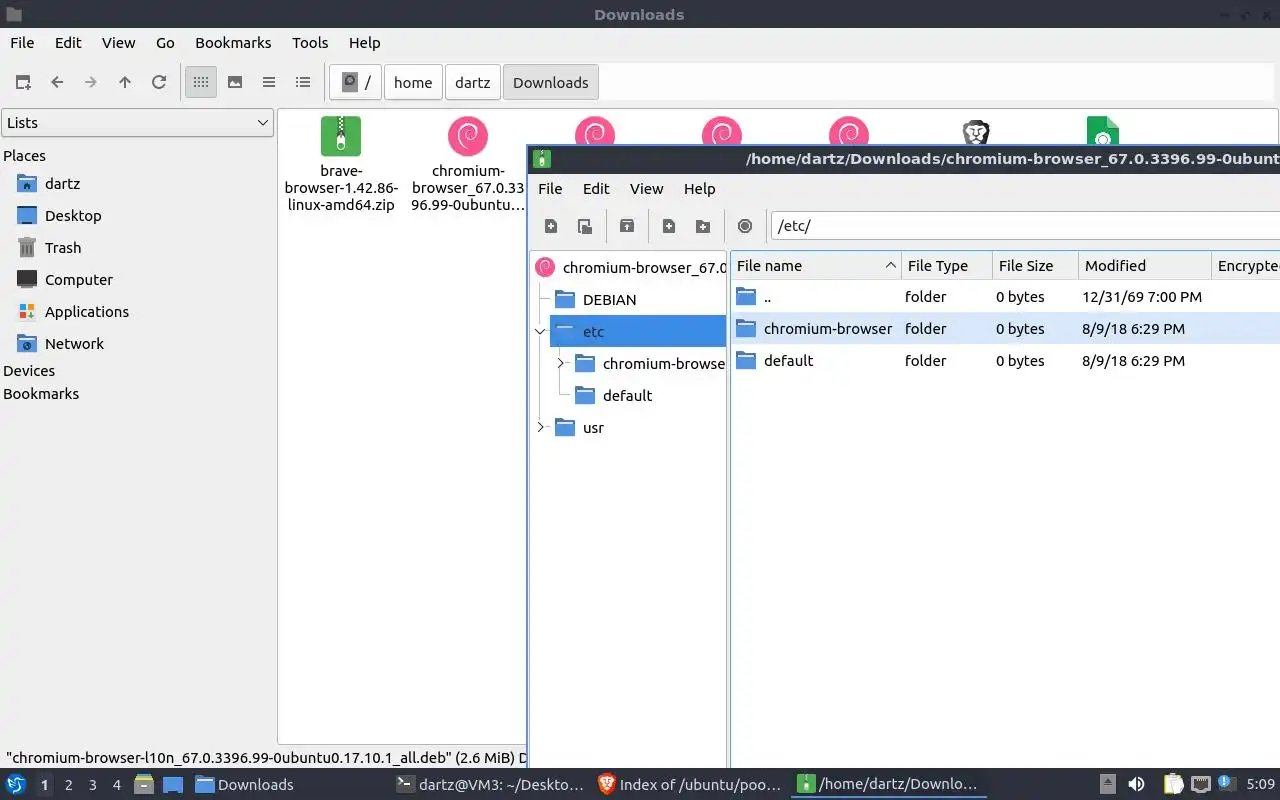Viewport: 1280px width, 800px height.
Task: Switch to workspace 2
Action: click(69, 785)
